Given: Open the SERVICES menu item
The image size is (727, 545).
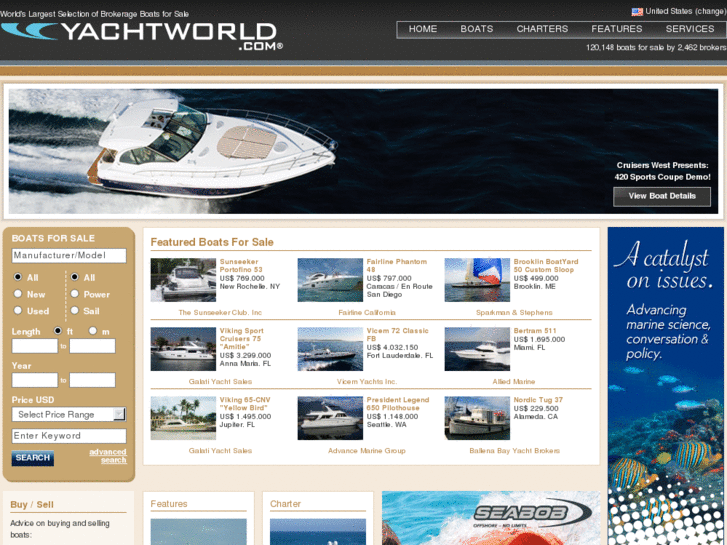Looking at the screenshot, I should pos(690,29).
